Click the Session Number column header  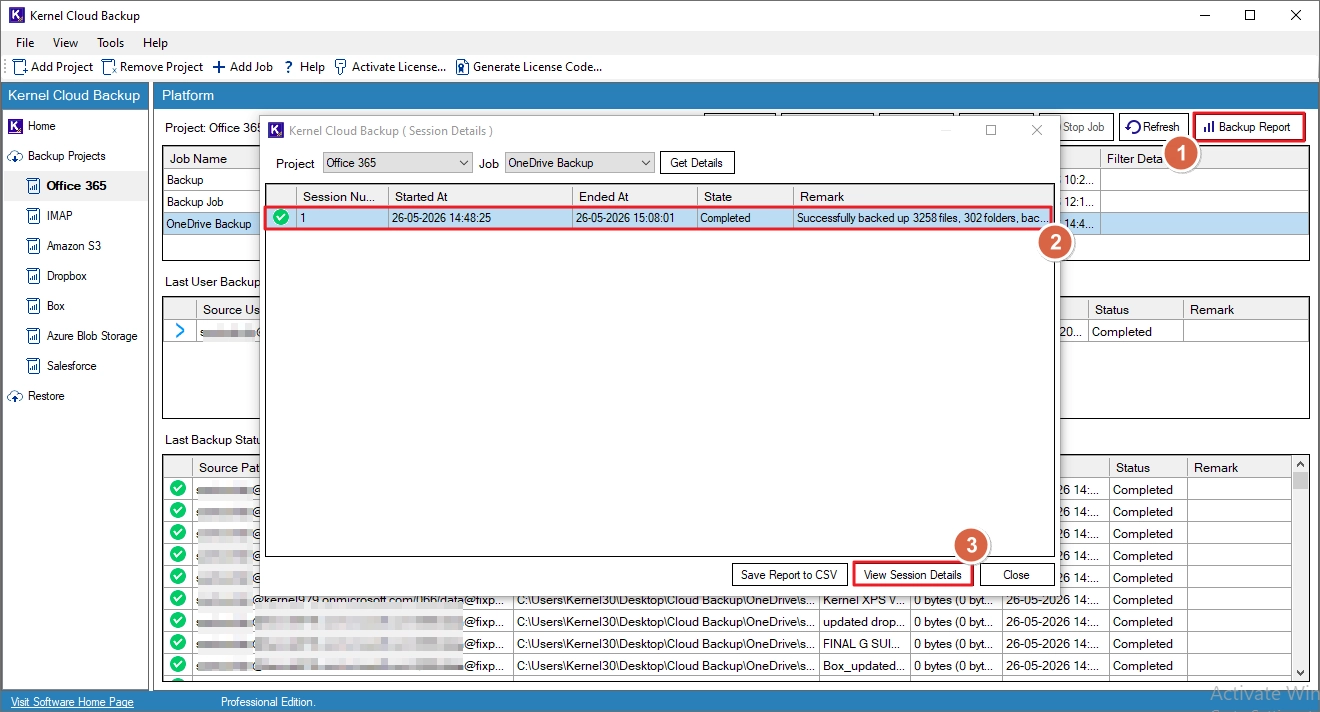click(x=343, y=197)
